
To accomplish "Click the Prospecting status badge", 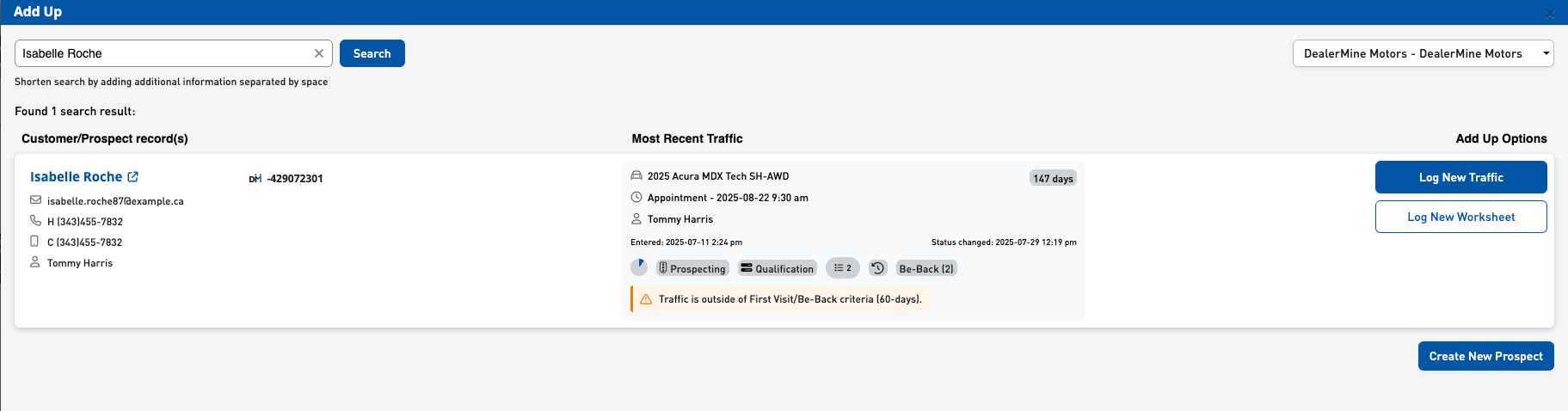I will 692,268.
